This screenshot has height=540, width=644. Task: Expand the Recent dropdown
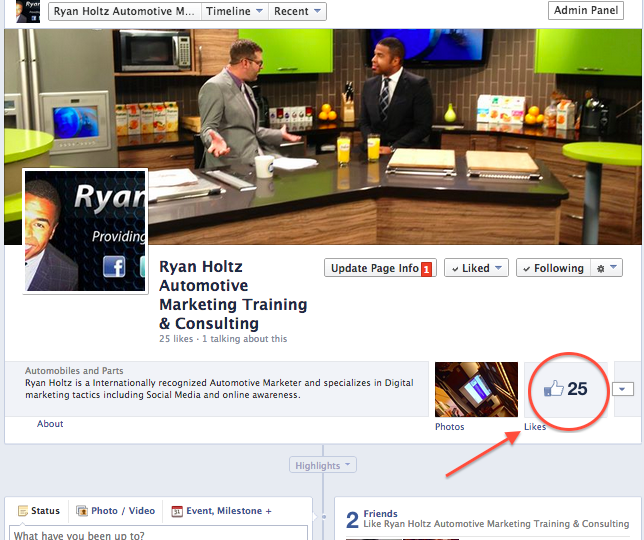[x=297, y=11]
